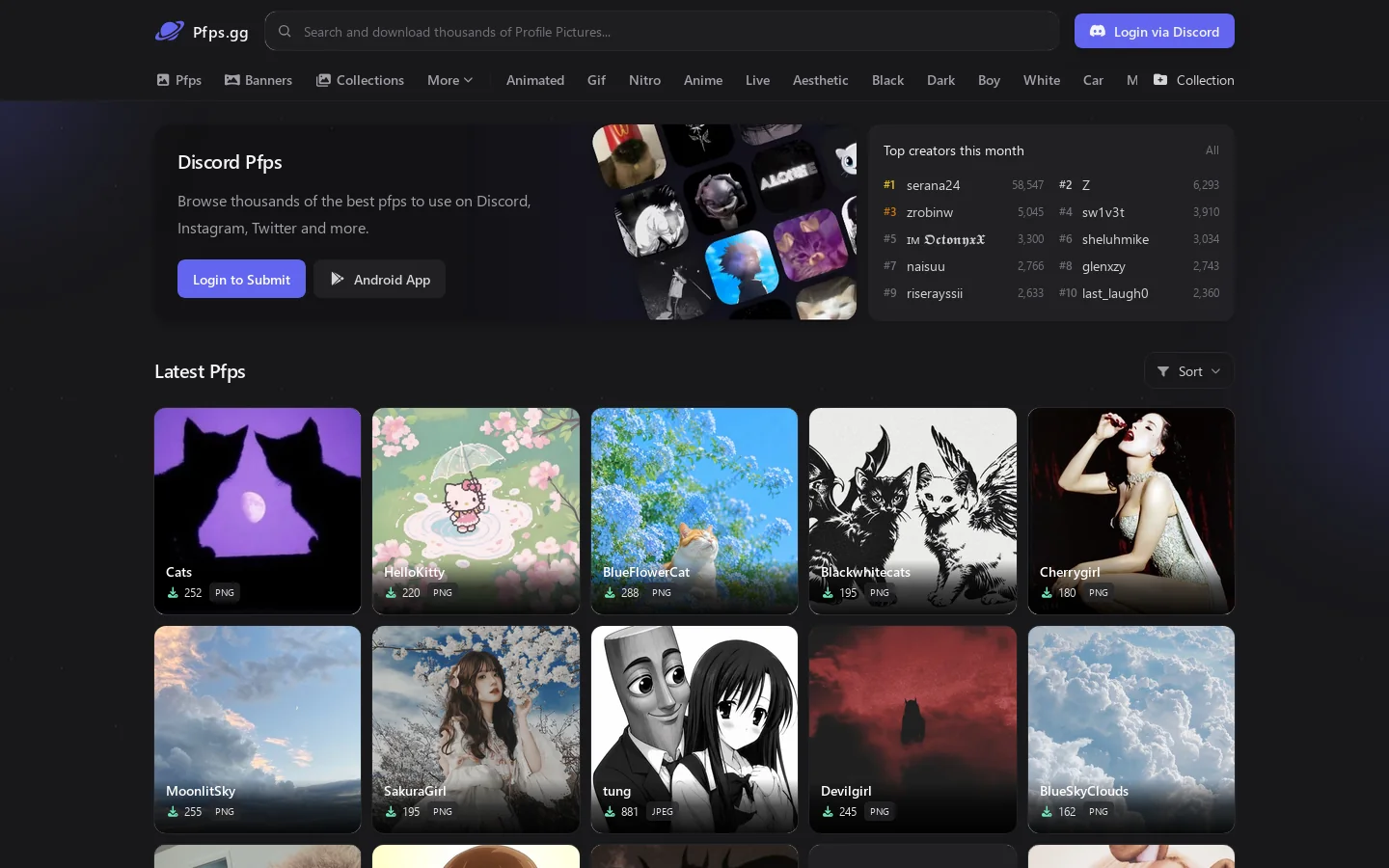Click the Pfps.gg planet logo

click(170, 31)
